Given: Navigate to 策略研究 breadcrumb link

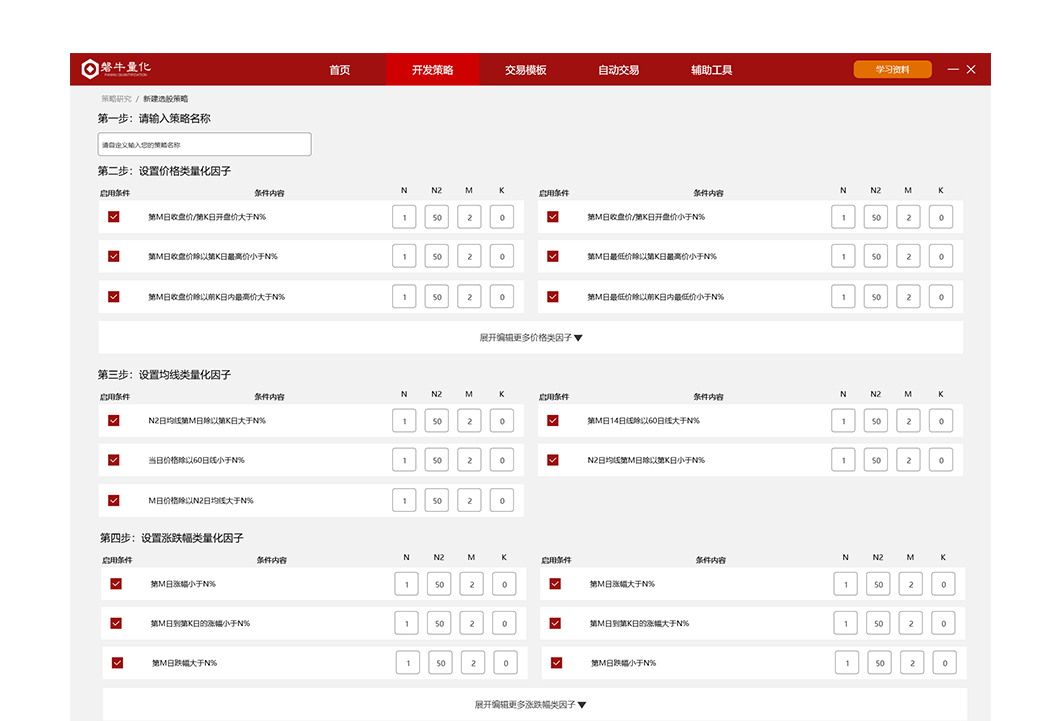Looking at the screenshot, I should pos(116,99).
